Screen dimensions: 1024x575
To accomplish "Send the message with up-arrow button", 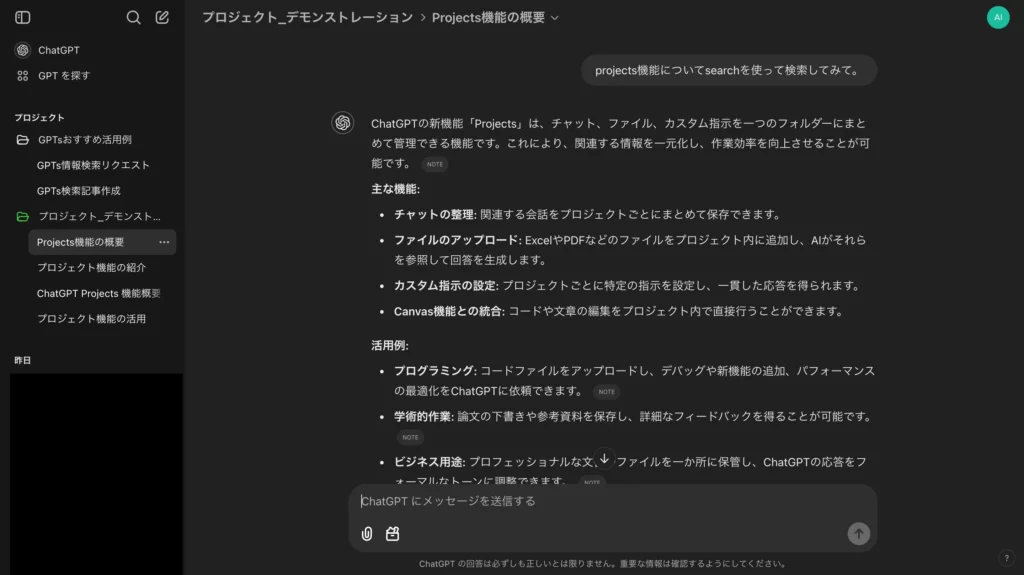I will (858, 534).
